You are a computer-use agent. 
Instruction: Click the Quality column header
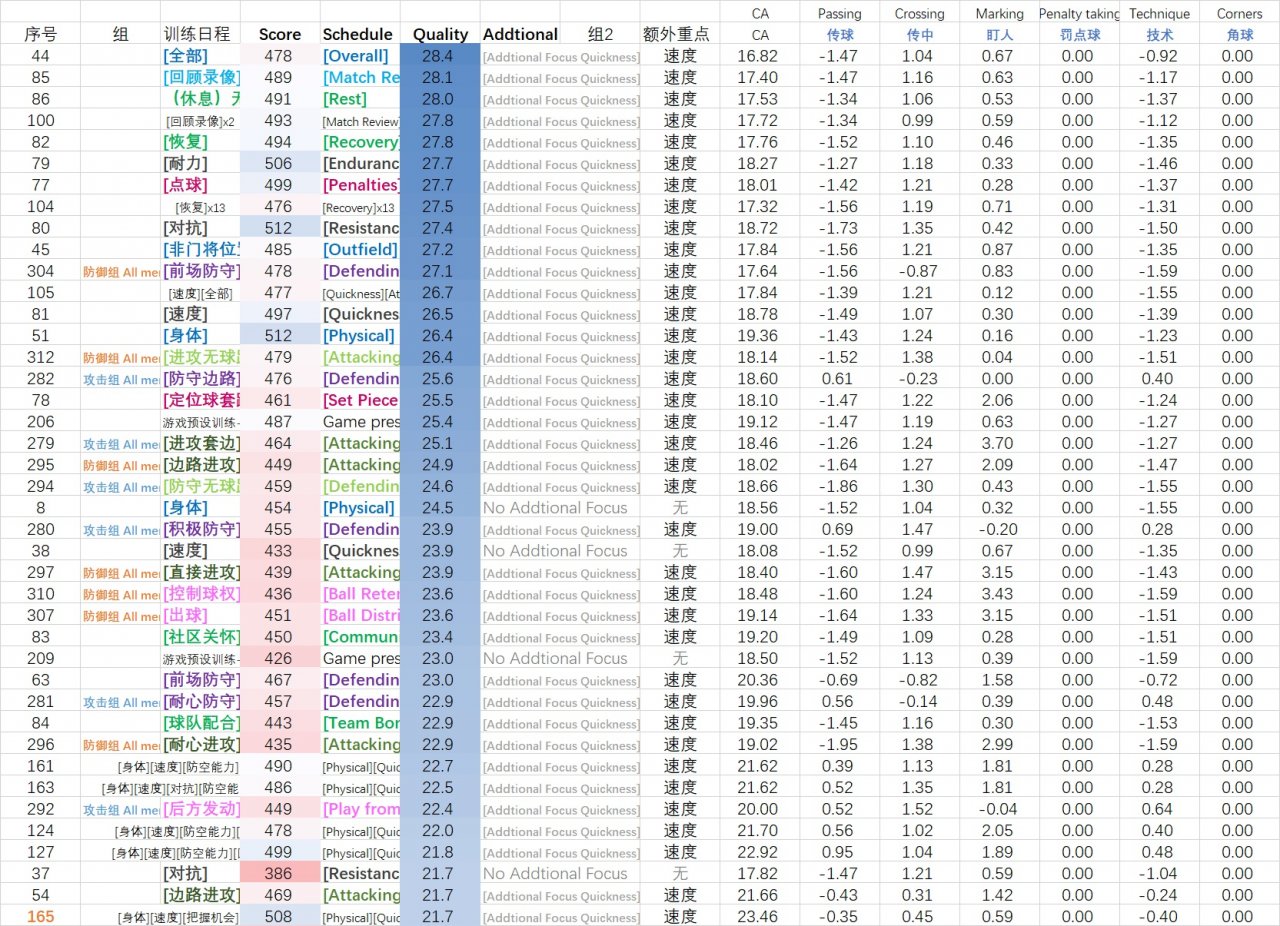tap(440, 34)
